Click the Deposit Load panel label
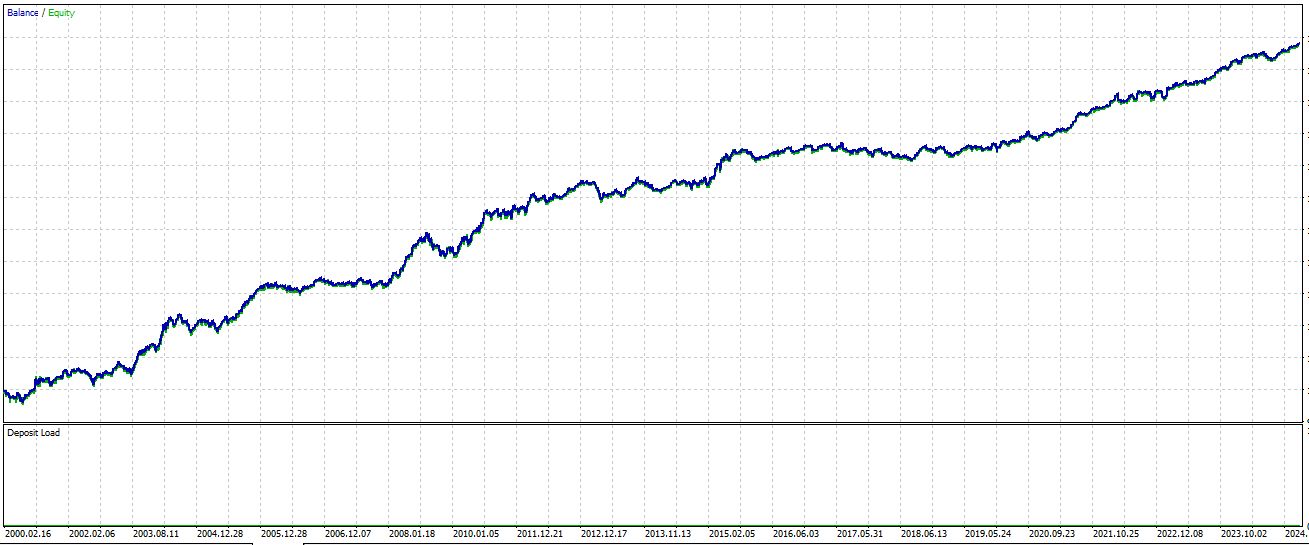 point(34,433)
